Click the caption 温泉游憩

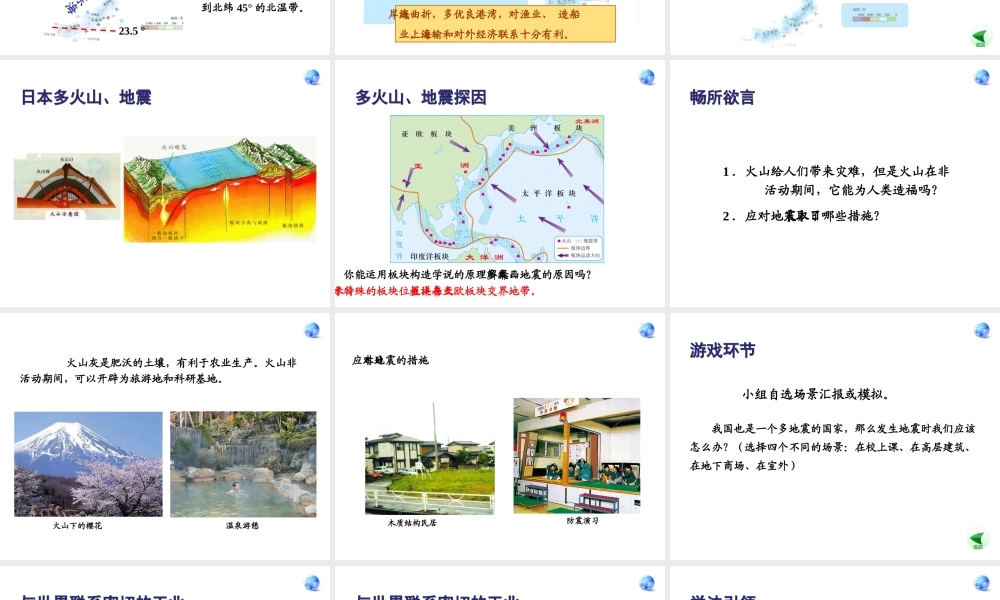[242, 526]
